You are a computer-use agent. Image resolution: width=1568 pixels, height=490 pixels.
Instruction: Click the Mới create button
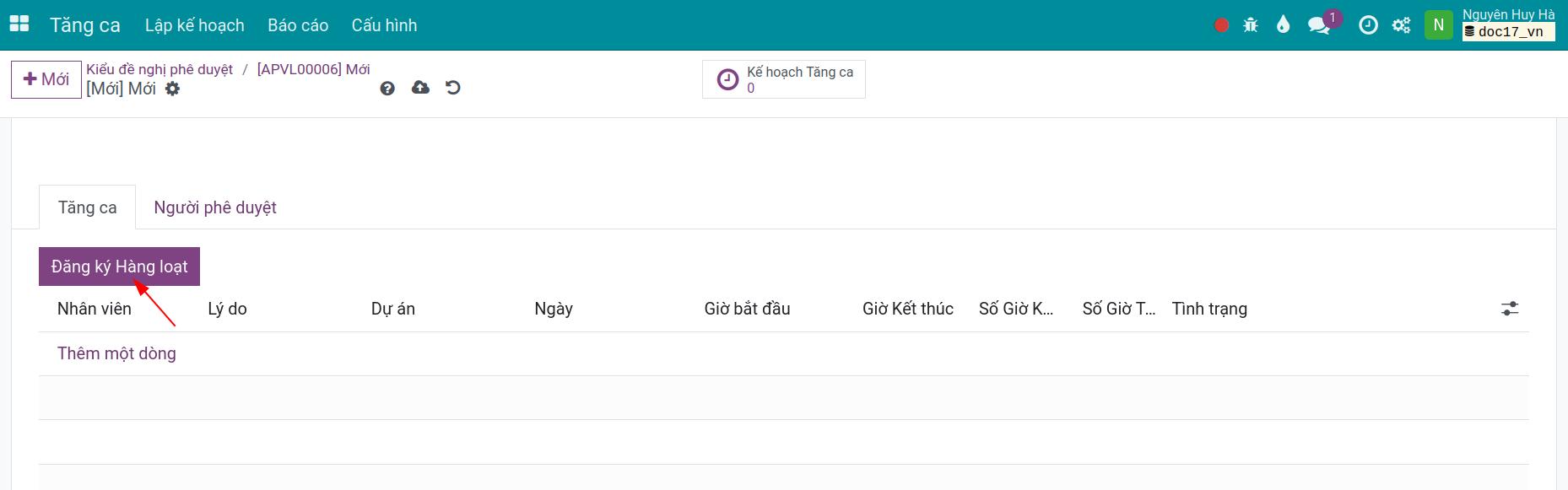coord(46,79)
